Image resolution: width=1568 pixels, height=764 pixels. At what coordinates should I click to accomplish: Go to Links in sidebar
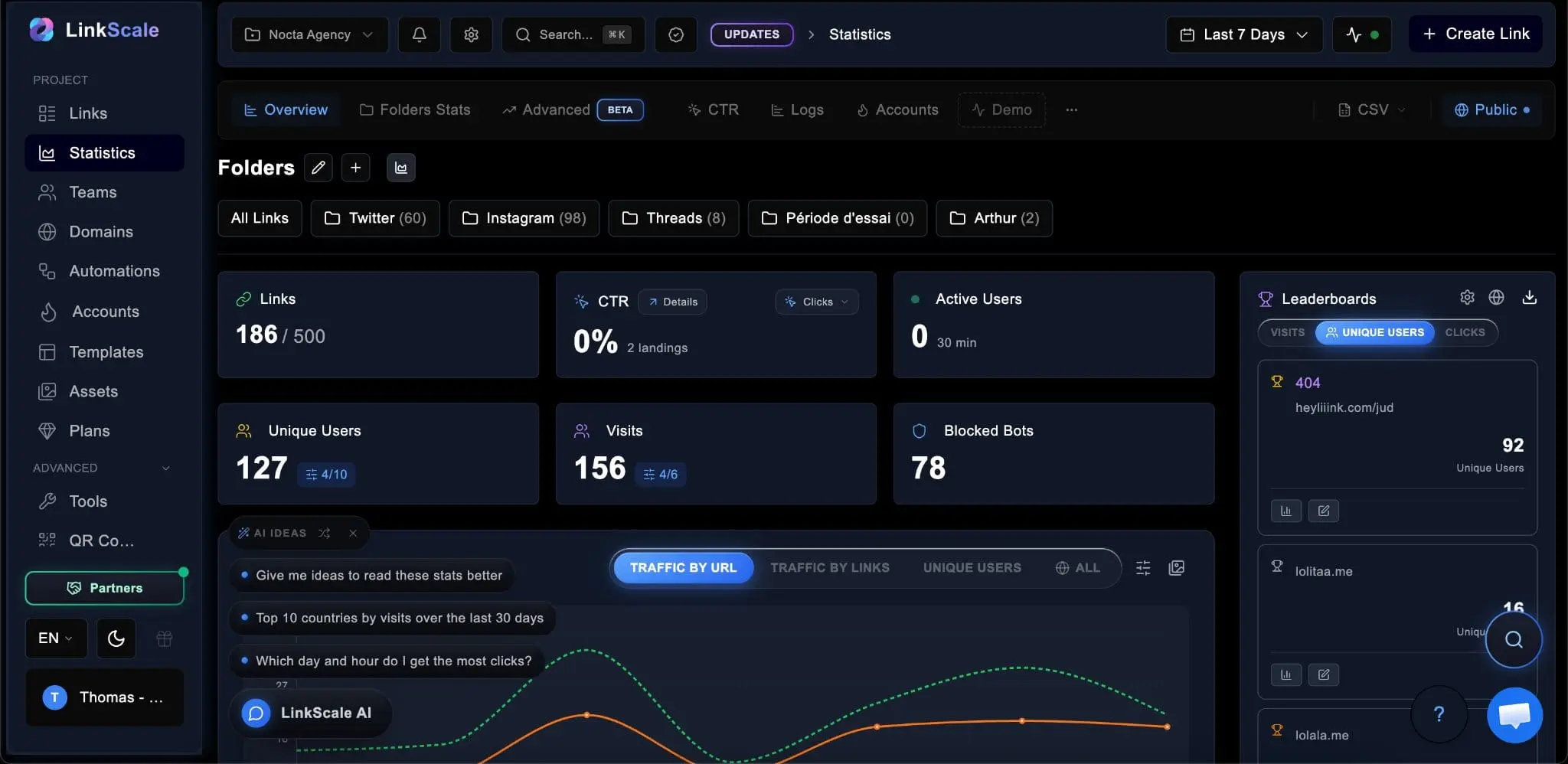(x=105, y=113)
